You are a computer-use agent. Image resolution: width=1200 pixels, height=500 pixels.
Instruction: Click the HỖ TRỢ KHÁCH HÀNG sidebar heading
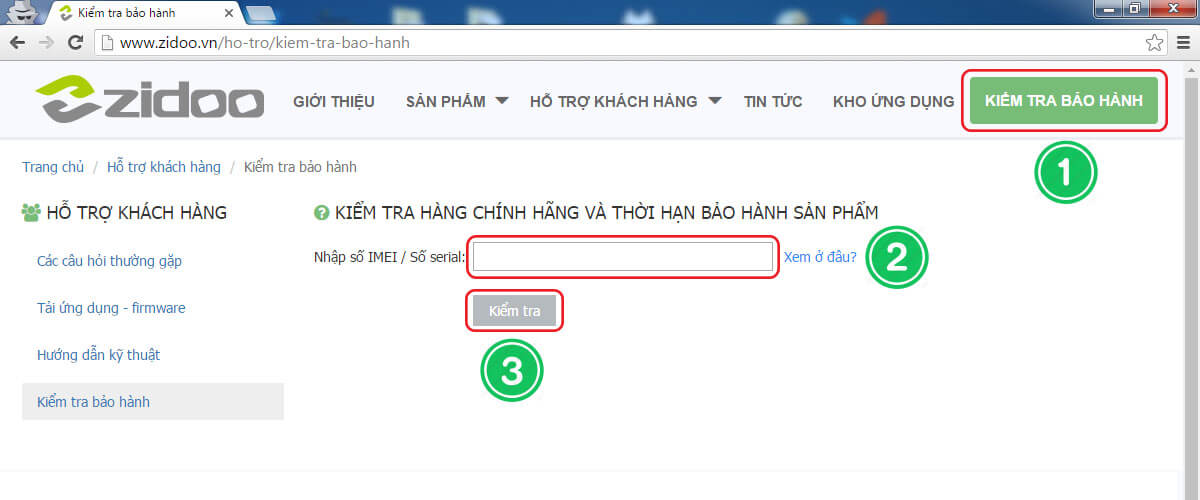[137, 212]
